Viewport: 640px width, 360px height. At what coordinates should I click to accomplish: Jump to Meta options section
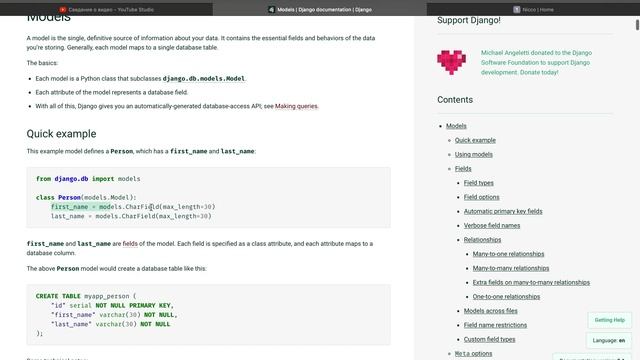coord(473,354)
